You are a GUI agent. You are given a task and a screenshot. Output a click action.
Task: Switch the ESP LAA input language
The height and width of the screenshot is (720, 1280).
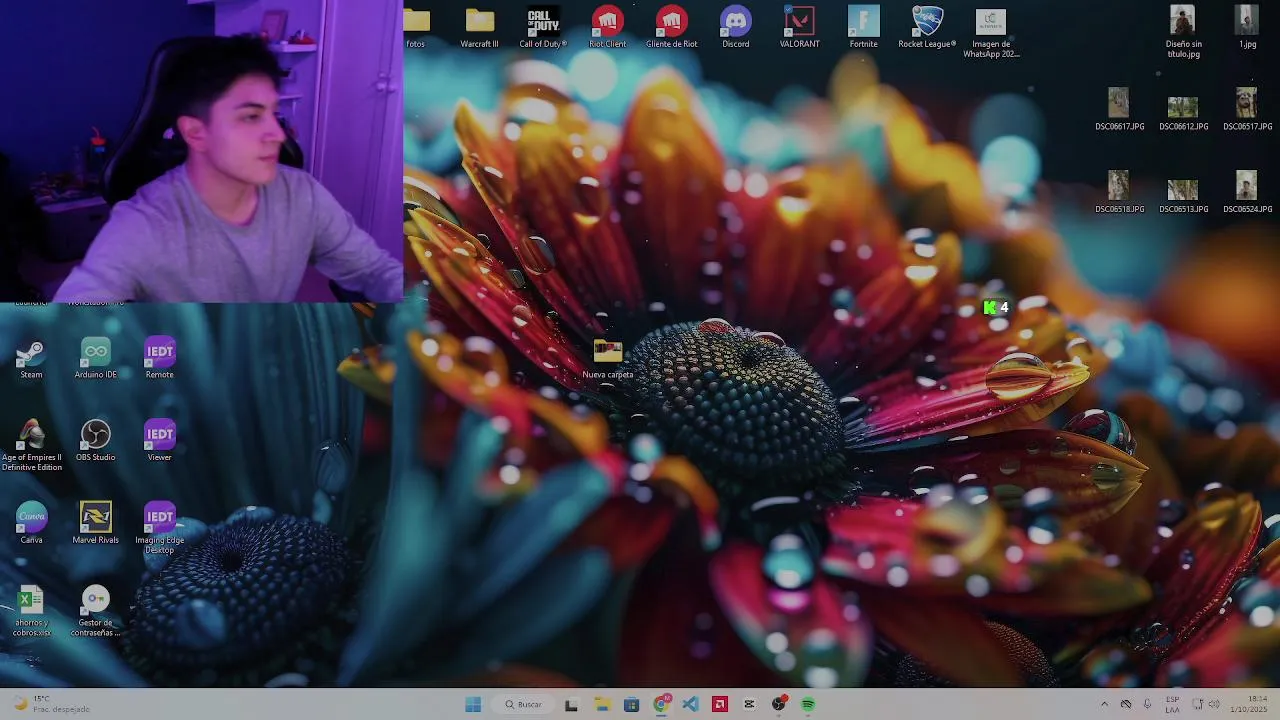pos(1172,704)
